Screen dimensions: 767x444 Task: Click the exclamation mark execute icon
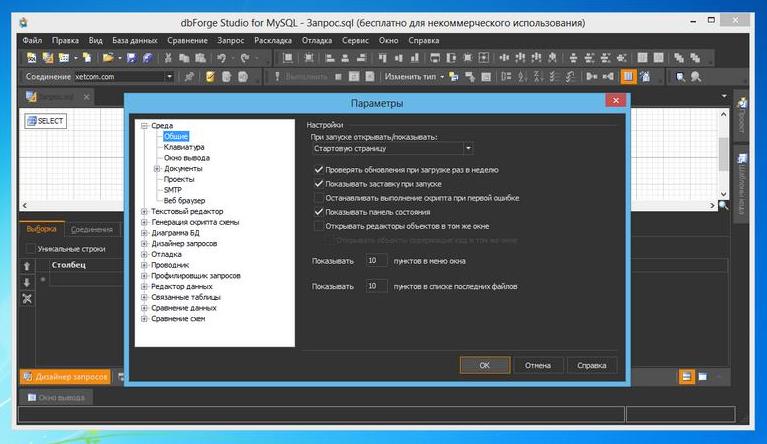tap(277, 77)
